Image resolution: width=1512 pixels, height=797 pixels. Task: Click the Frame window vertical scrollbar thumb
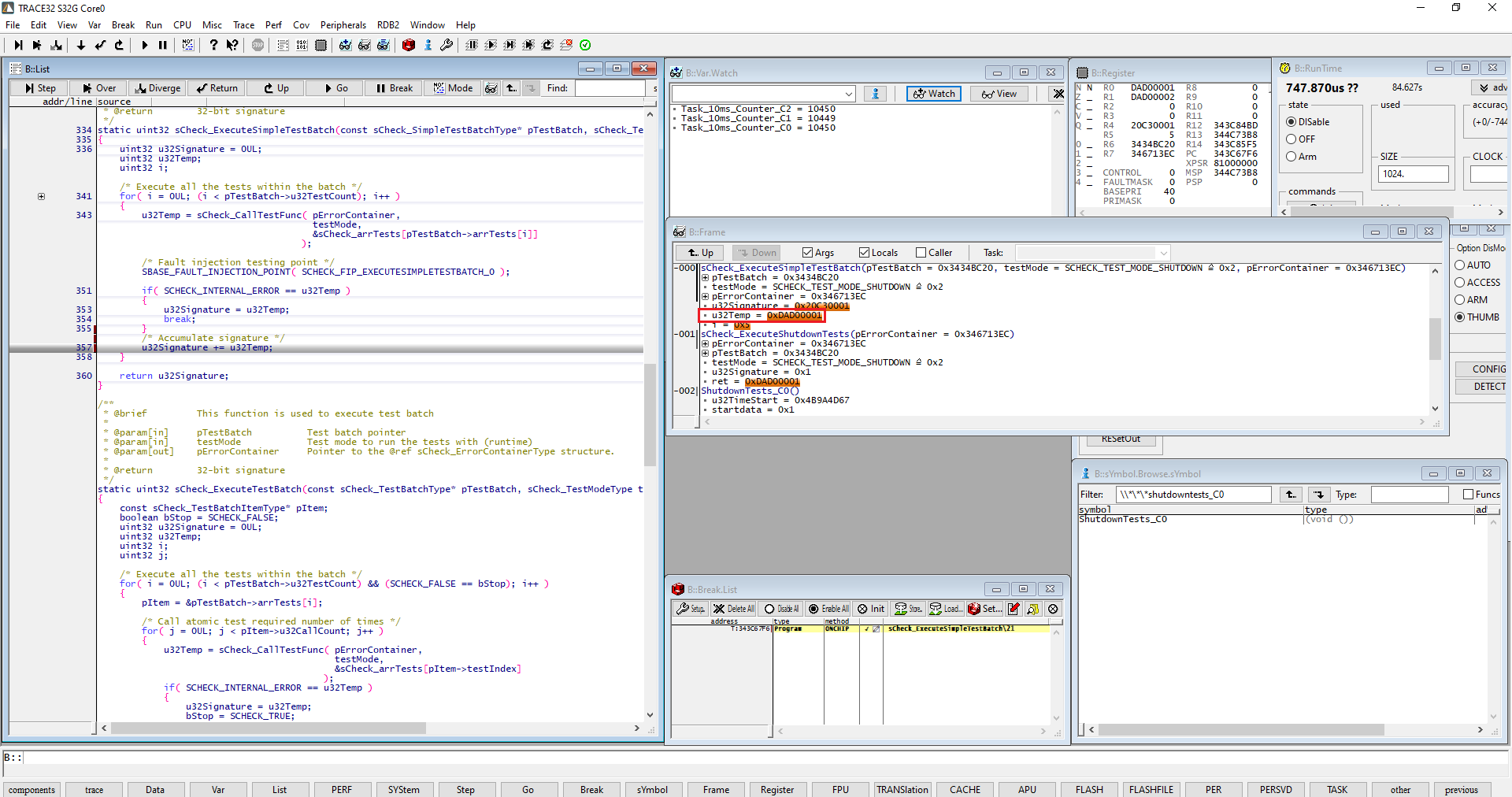click(1435, 339)
